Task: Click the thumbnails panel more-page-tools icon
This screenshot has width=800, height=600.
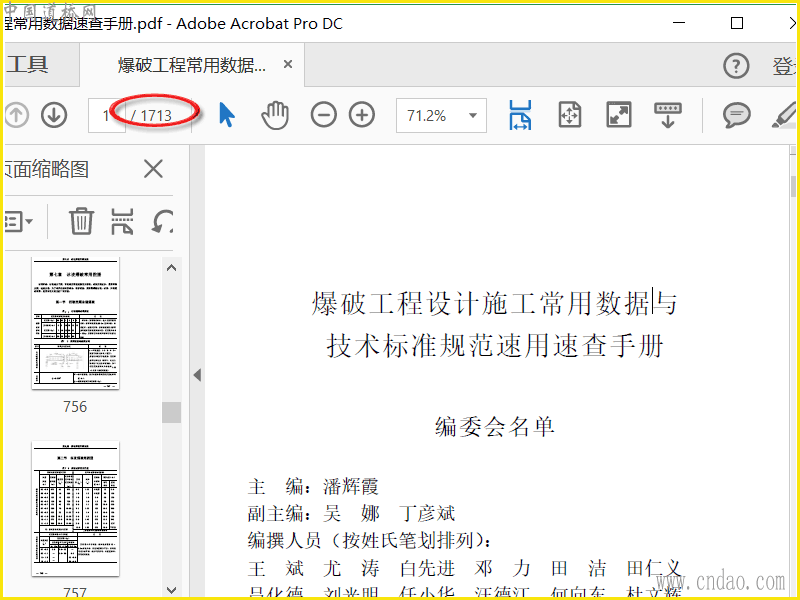Action: [x=122, y=221]
